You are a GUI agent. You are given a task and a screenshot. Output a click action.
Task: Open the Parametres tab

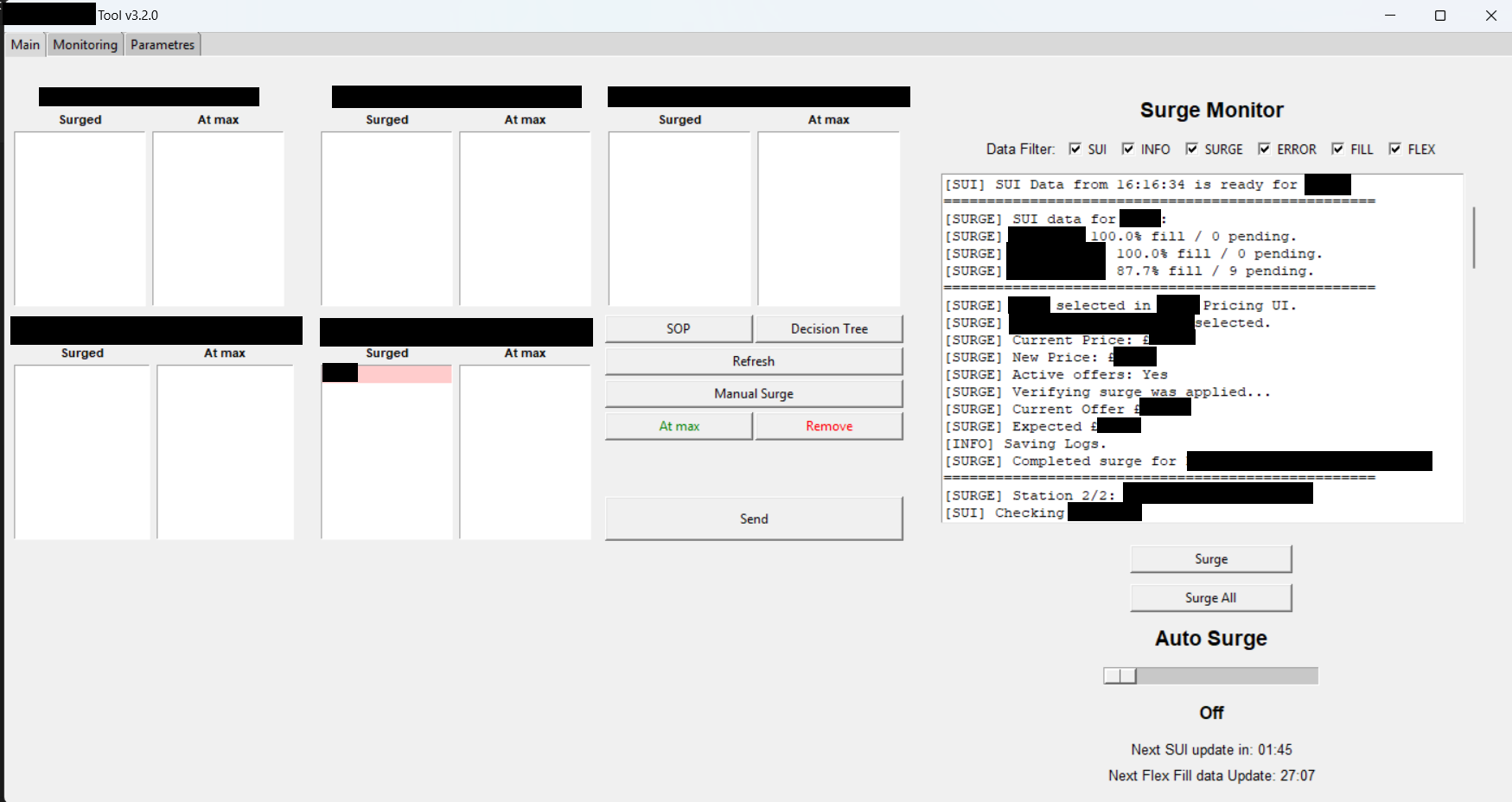[163, 45]
